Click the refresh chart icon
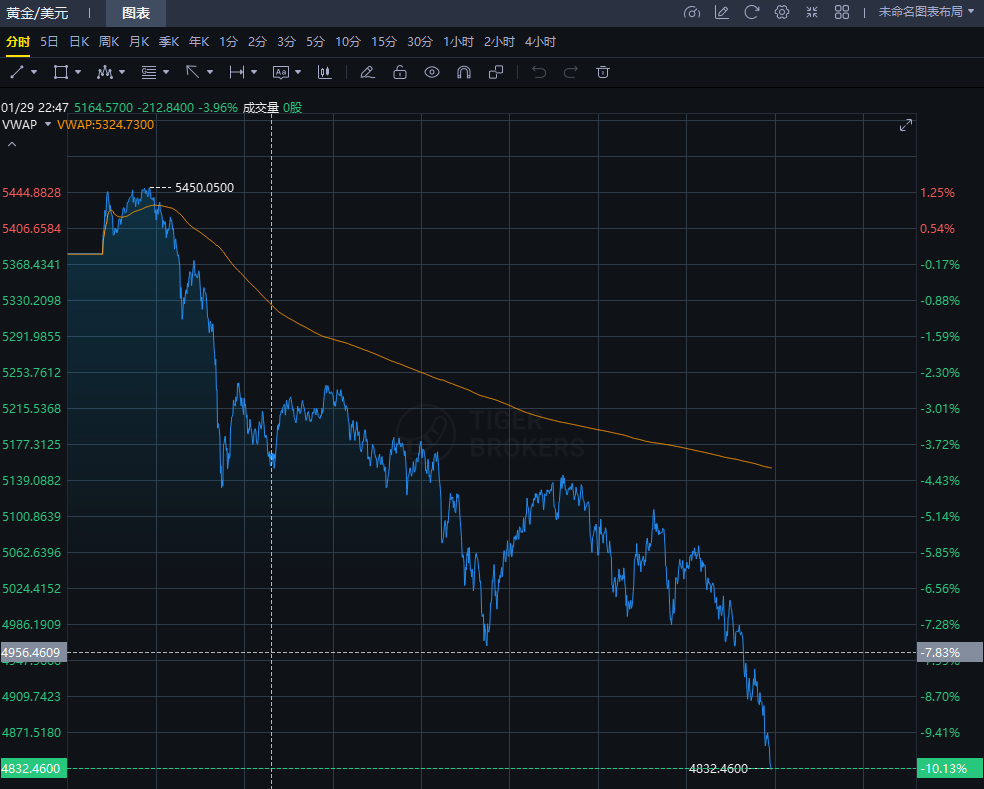The width and height of the screenshot is (984, 789). click(752, 12)
